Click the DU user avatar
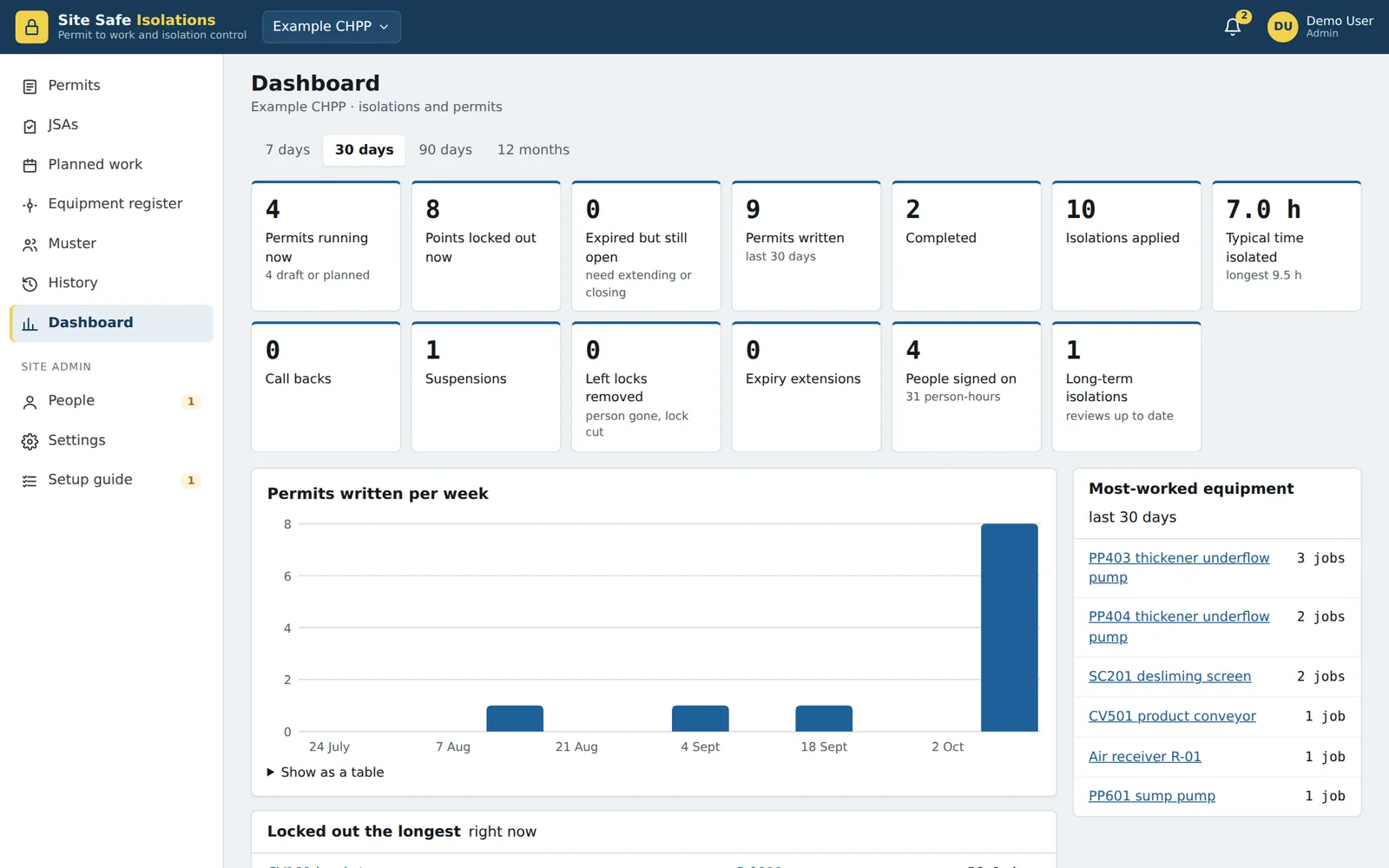1389x868 pixels. coord(1282,27)
